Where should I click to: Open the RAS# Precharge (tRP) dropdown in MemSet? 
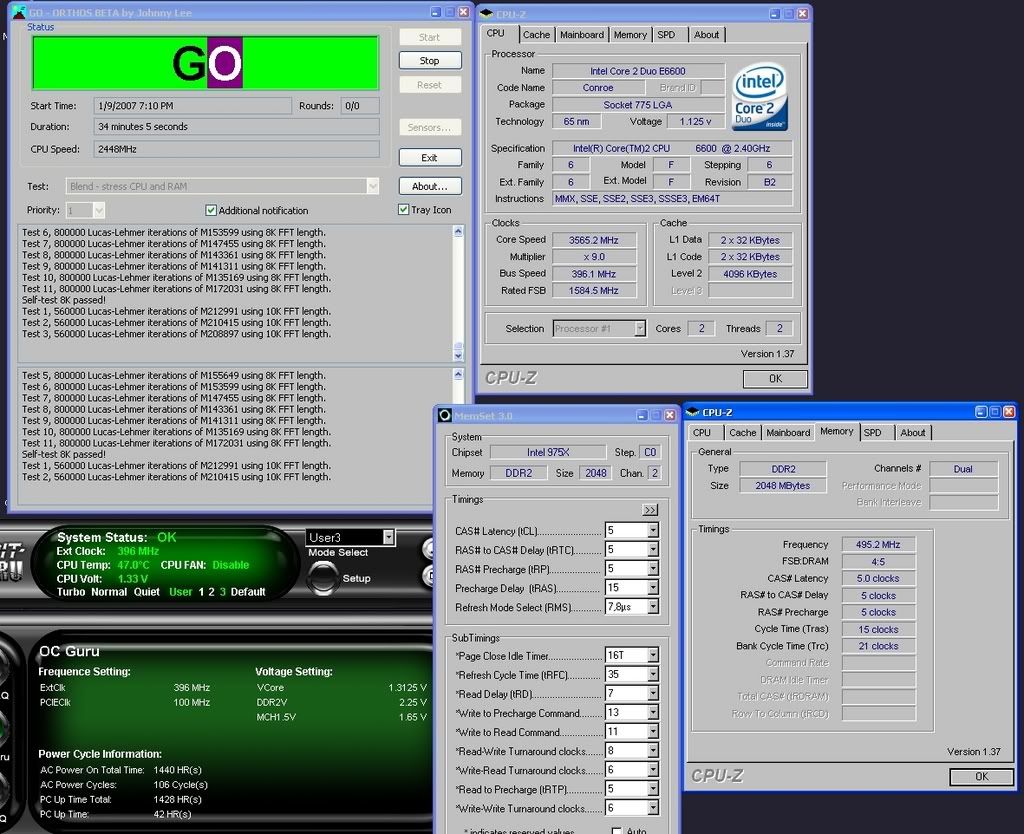(652, 569)
